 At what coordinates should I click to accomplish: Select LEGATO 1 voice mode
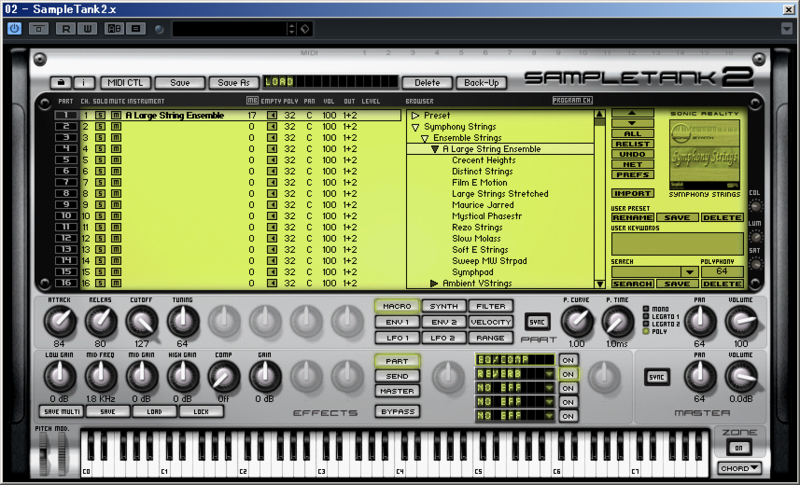click(646, 317)
